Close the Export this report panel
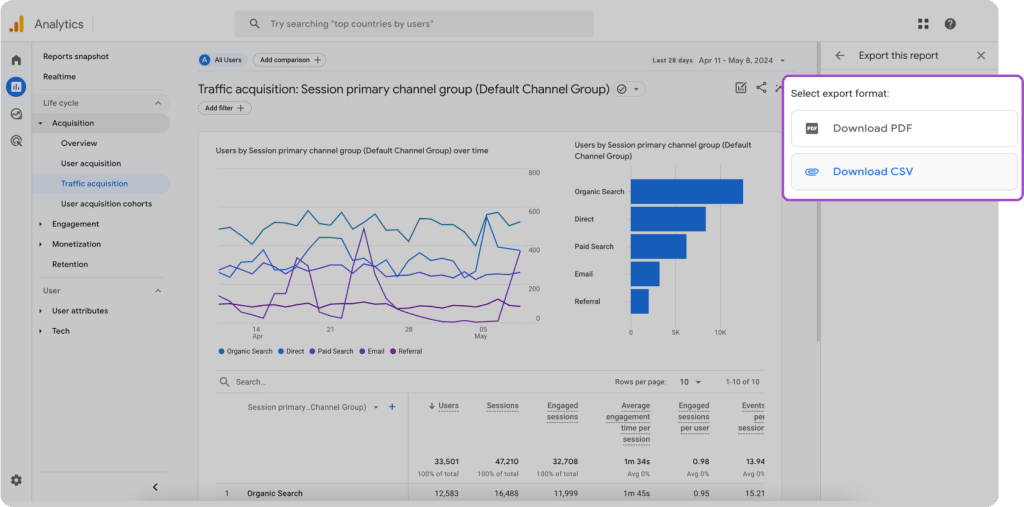The image size is (1024, 507). 981,56
